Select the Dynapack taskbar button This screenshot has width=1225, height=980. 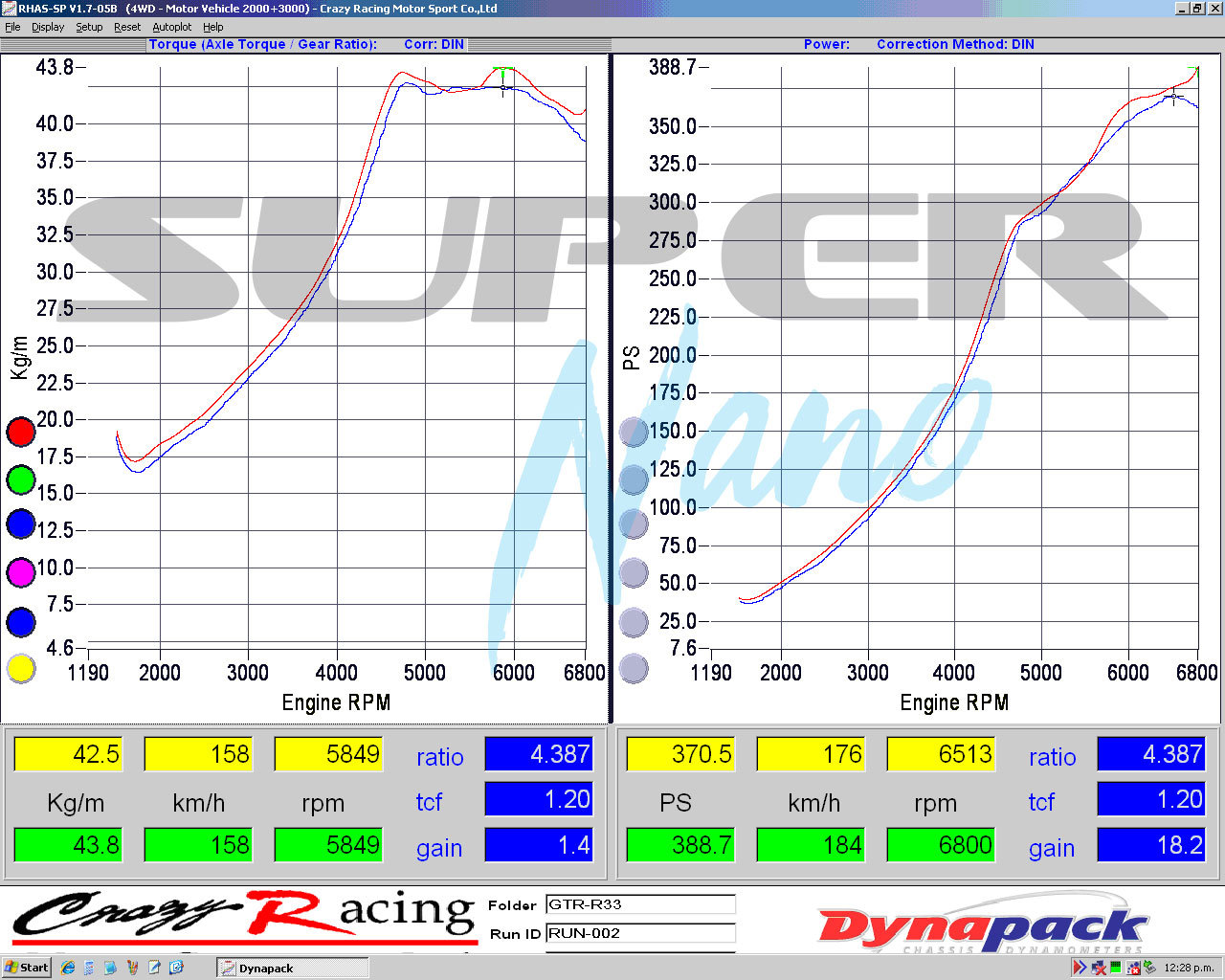[292, 968]
